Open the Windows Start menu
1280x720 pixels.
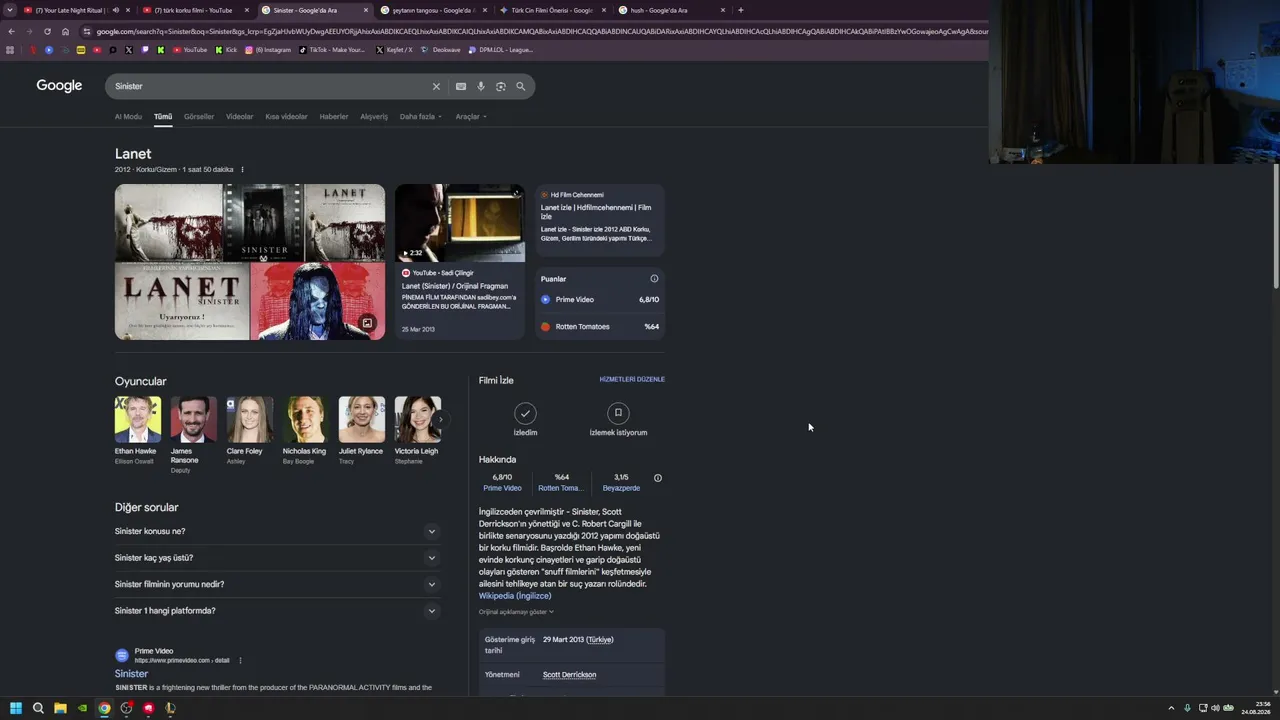coord(16,708)
